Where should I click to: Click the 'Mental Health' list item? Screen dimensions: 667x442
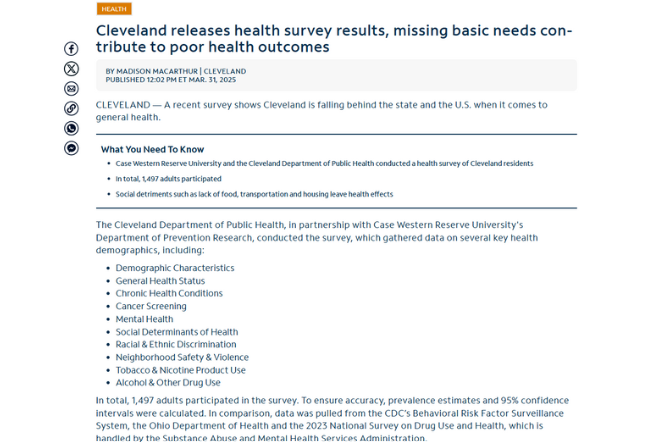[144, 319]
